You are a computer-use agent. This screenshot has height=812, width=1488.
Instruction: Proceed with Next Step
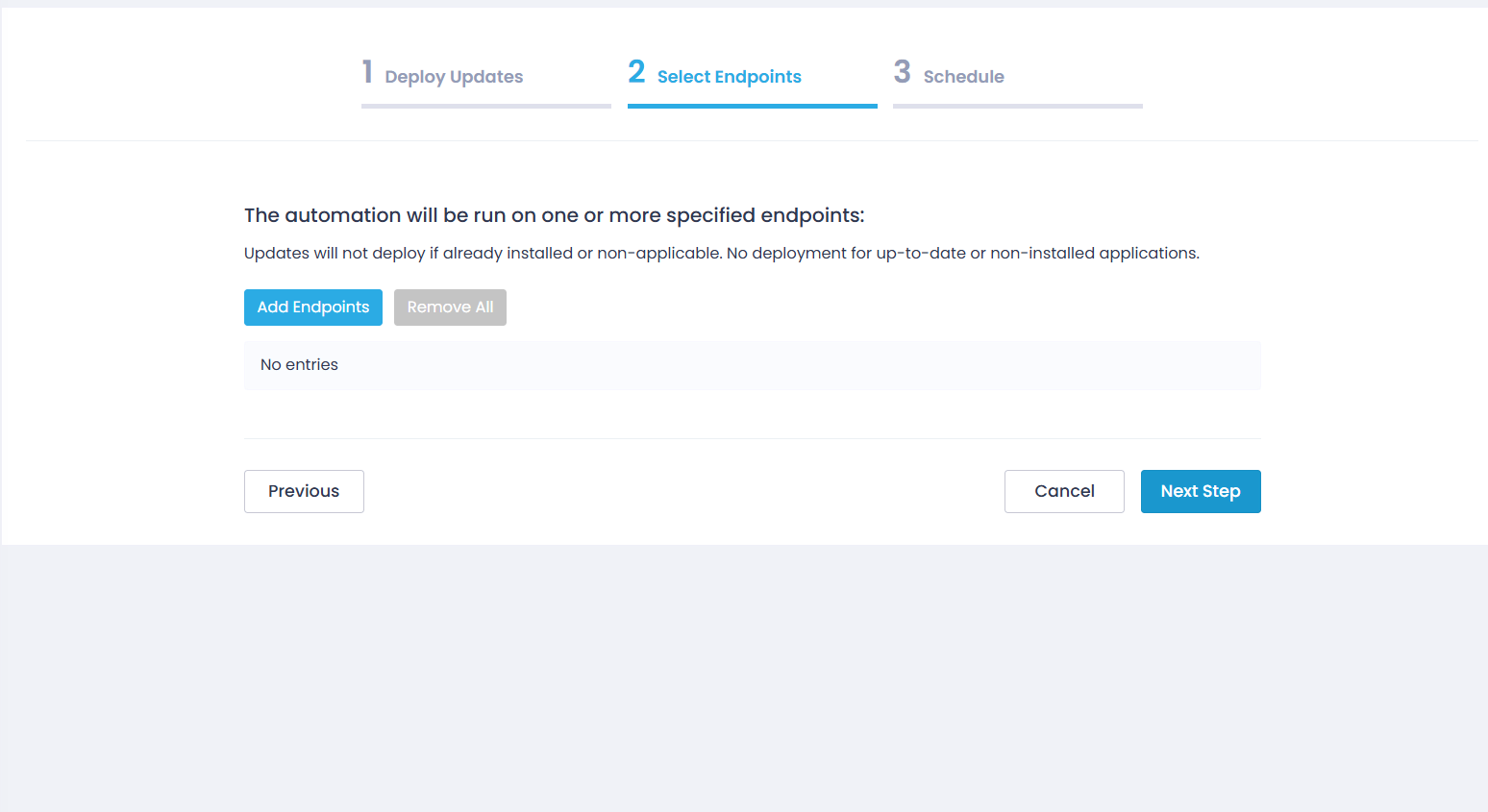[x=1201, y=491]
